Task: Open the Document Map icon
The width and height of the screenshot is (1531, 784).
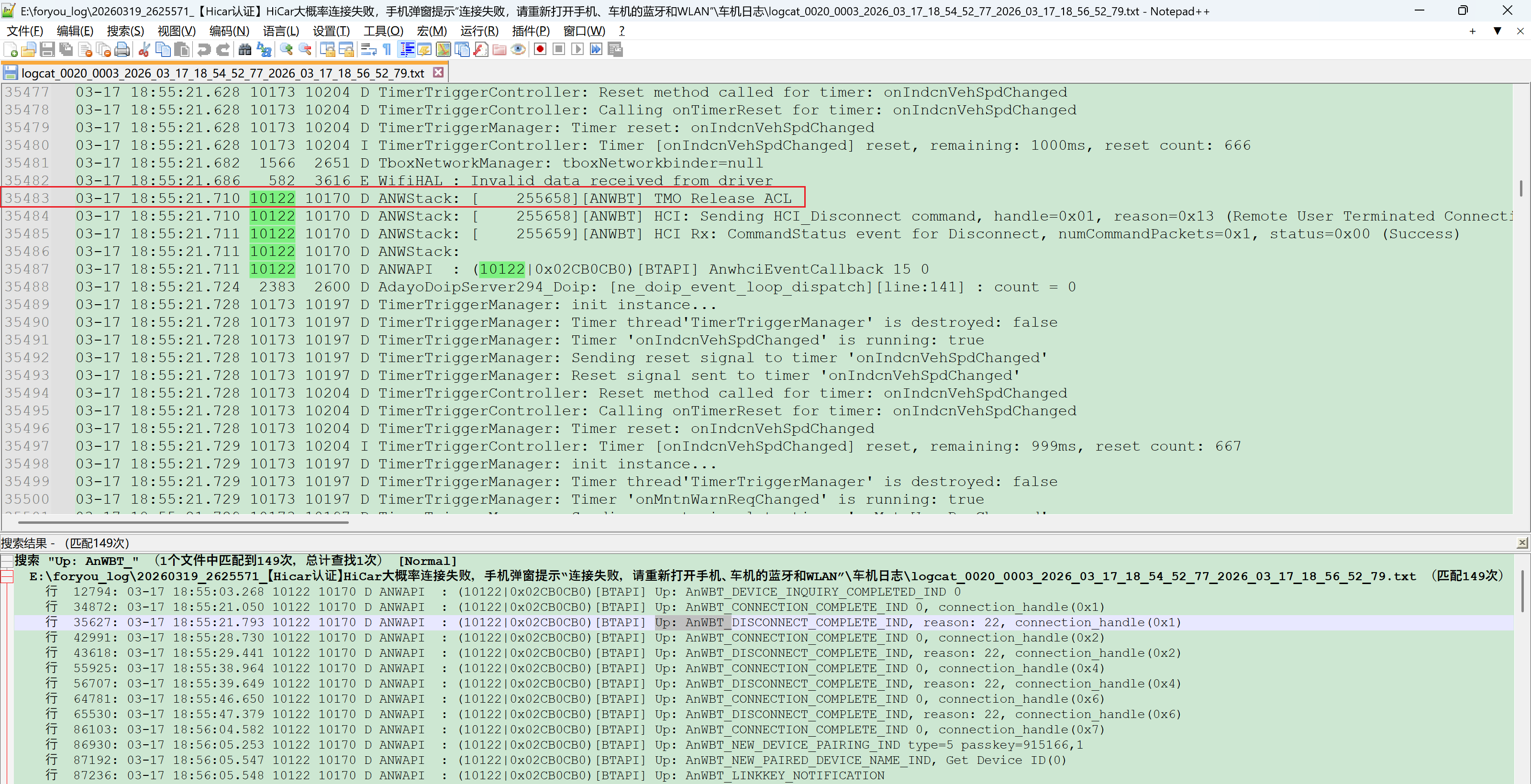Action: 443,50
